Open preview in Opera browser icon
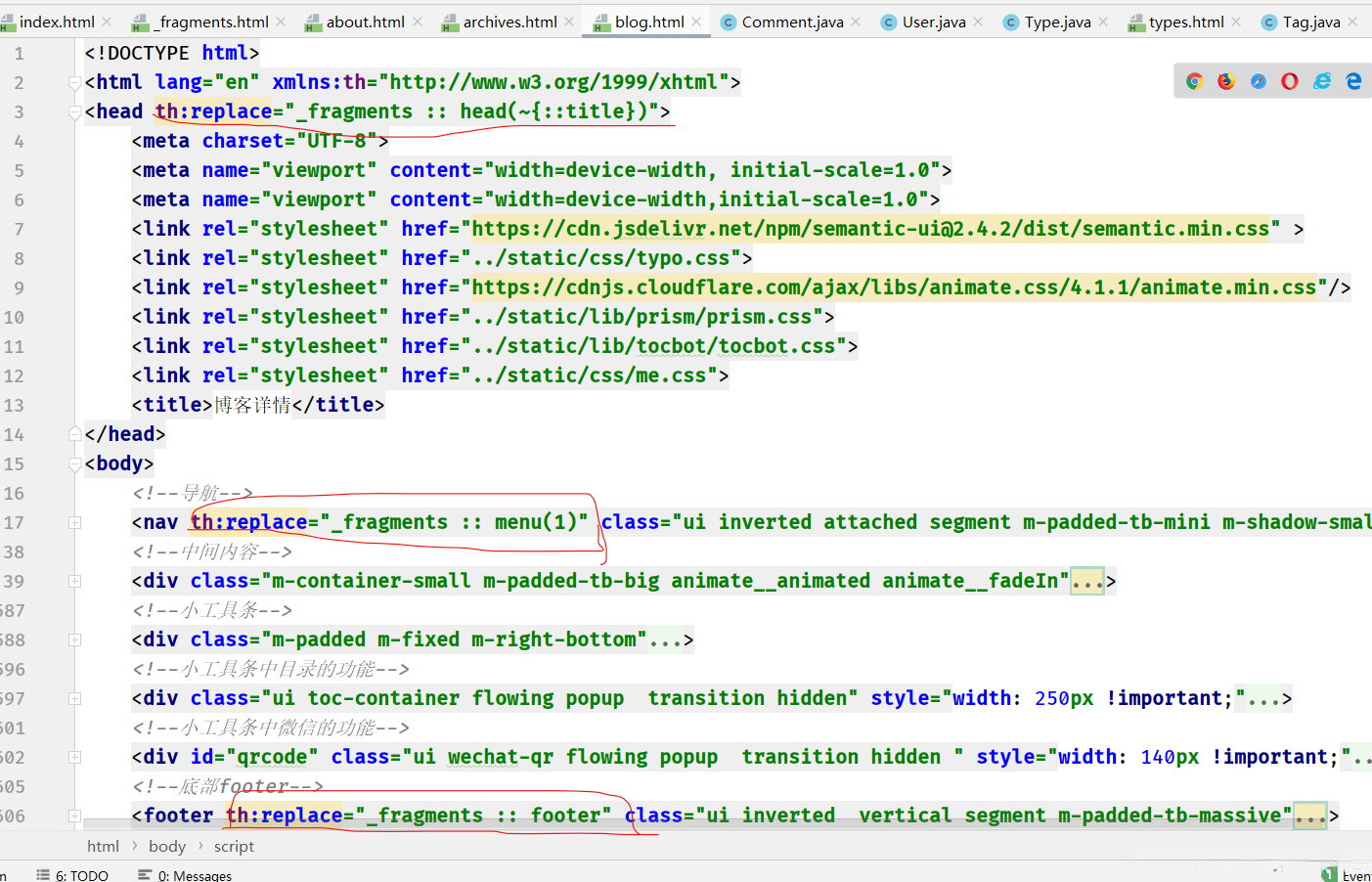1372x882 pixels. (1290, 81)
